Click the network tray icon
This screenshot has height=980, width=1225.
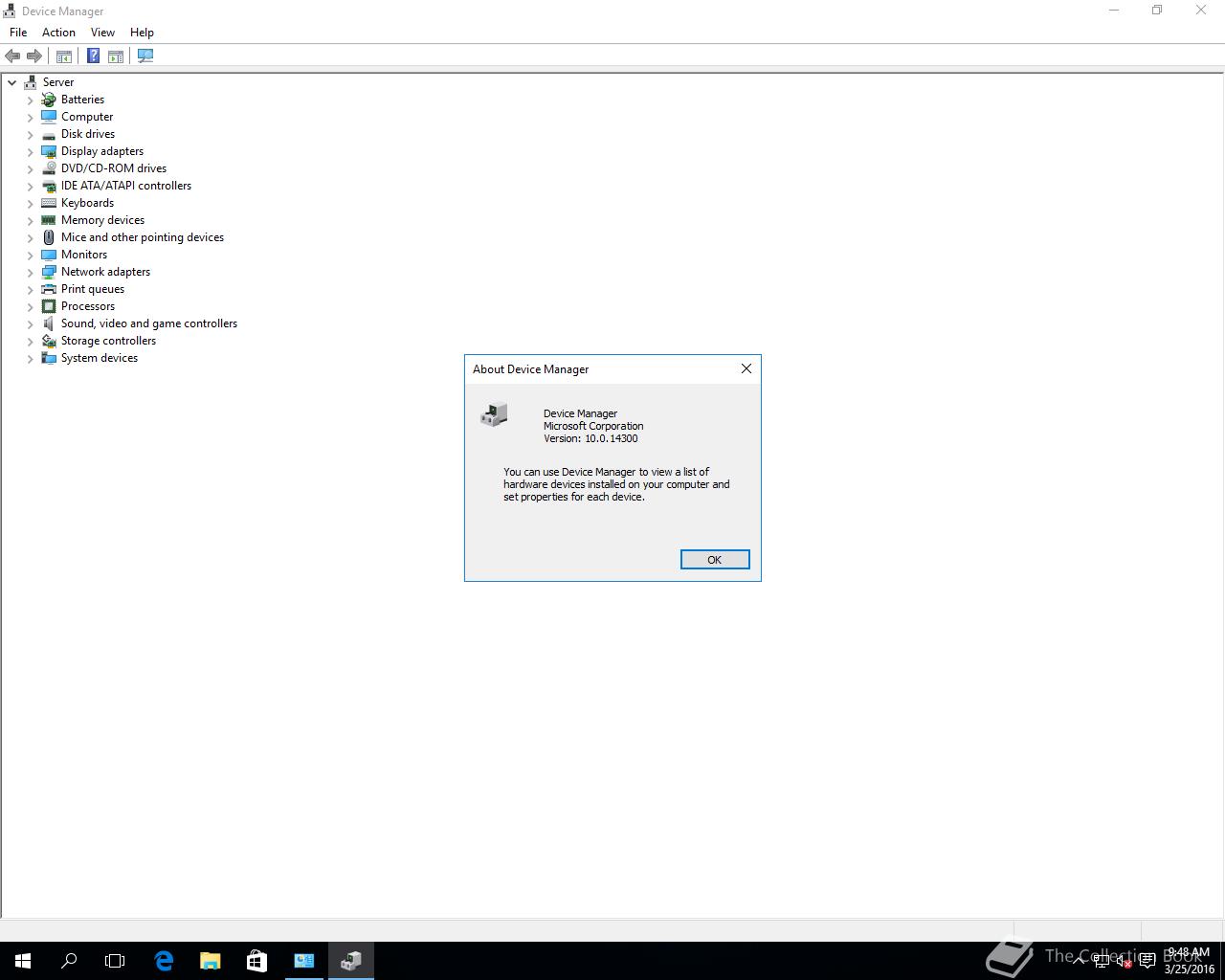tap(1102, 962)
